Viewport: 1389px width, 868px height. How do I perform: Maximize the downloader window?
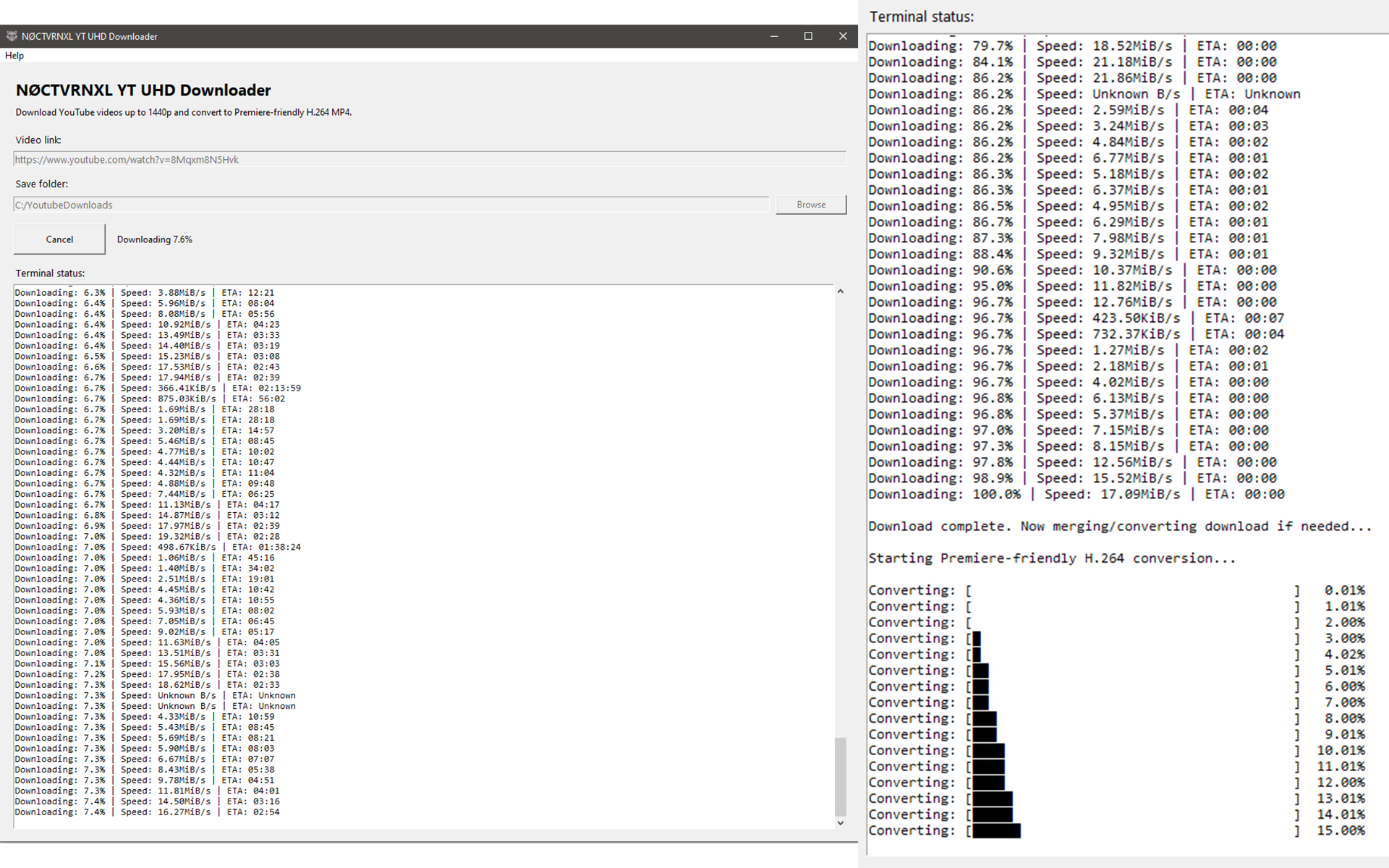[x=808, y=36]
